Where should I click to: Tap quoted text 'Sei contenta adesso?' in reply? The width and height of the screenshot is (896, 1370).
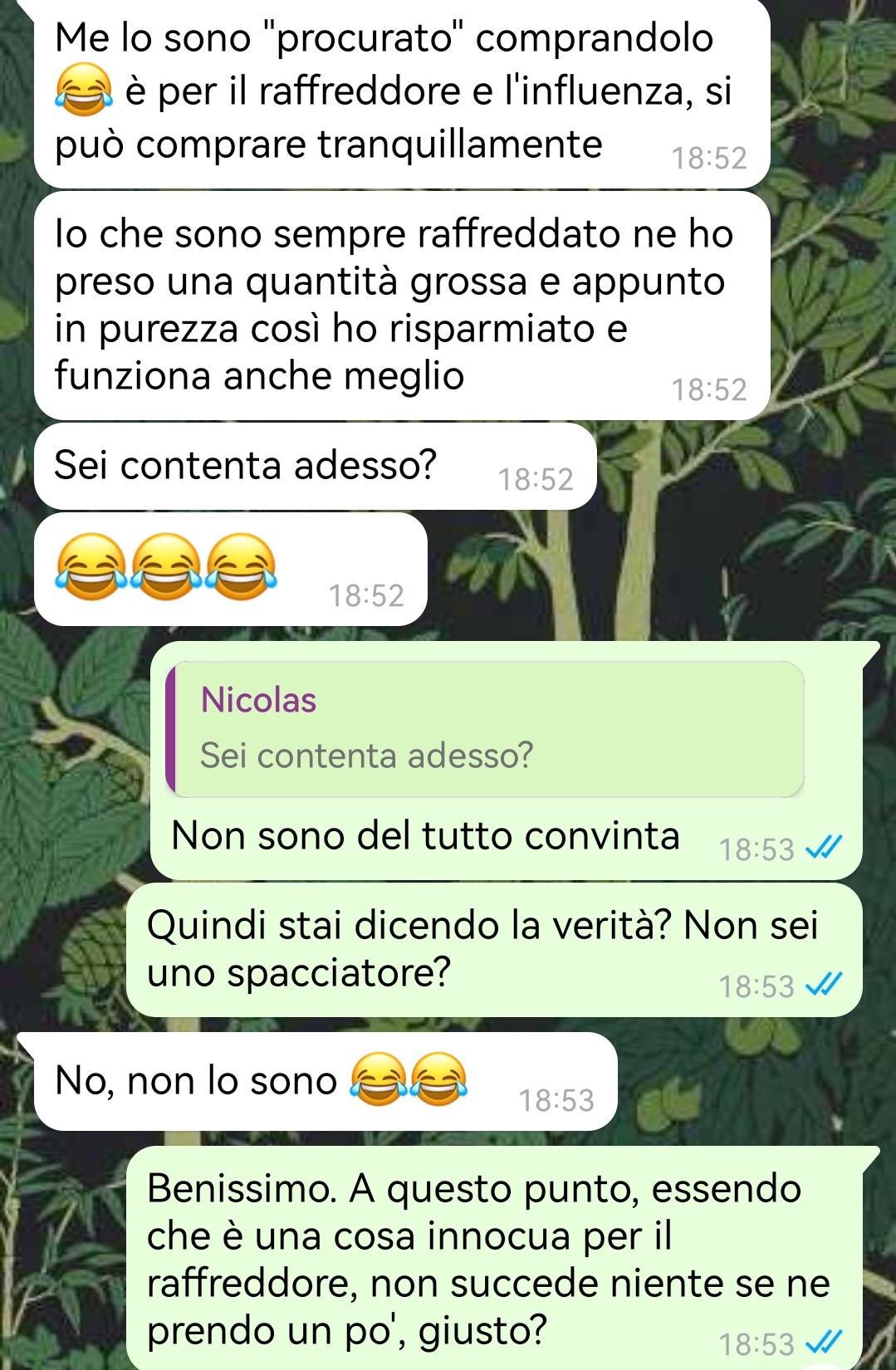click(x=366, y=756)
